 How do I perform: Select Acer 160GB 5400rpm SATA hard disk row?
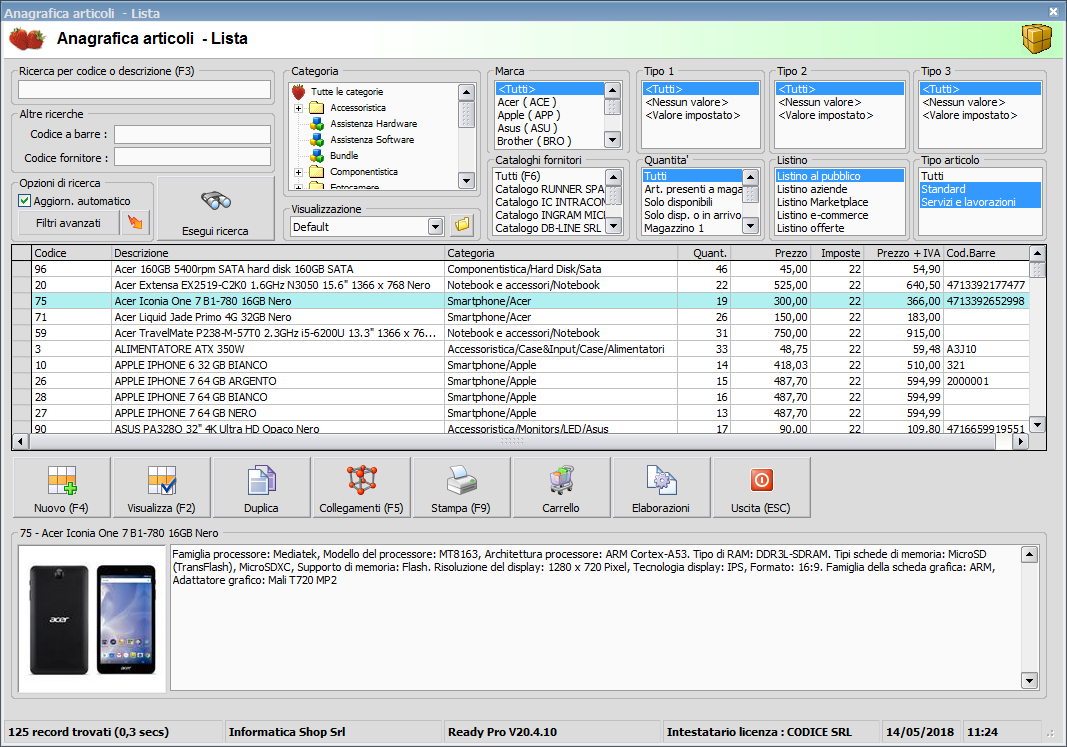[x=520, y=269]
